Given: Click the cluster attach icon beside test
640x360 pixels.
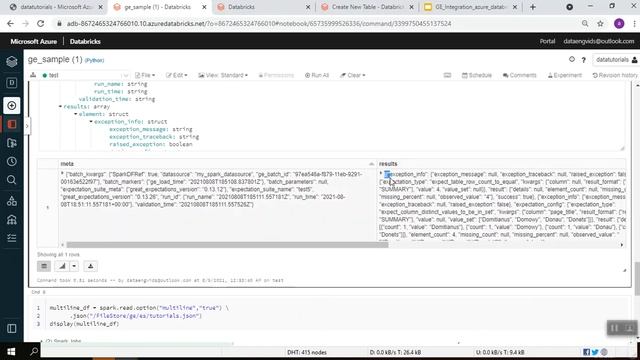Looking at the screenshot, I should [33, 75].
